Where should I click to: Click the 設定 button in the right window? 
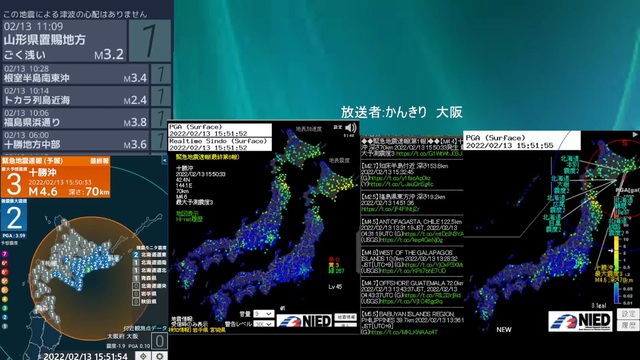click(628, 313)
